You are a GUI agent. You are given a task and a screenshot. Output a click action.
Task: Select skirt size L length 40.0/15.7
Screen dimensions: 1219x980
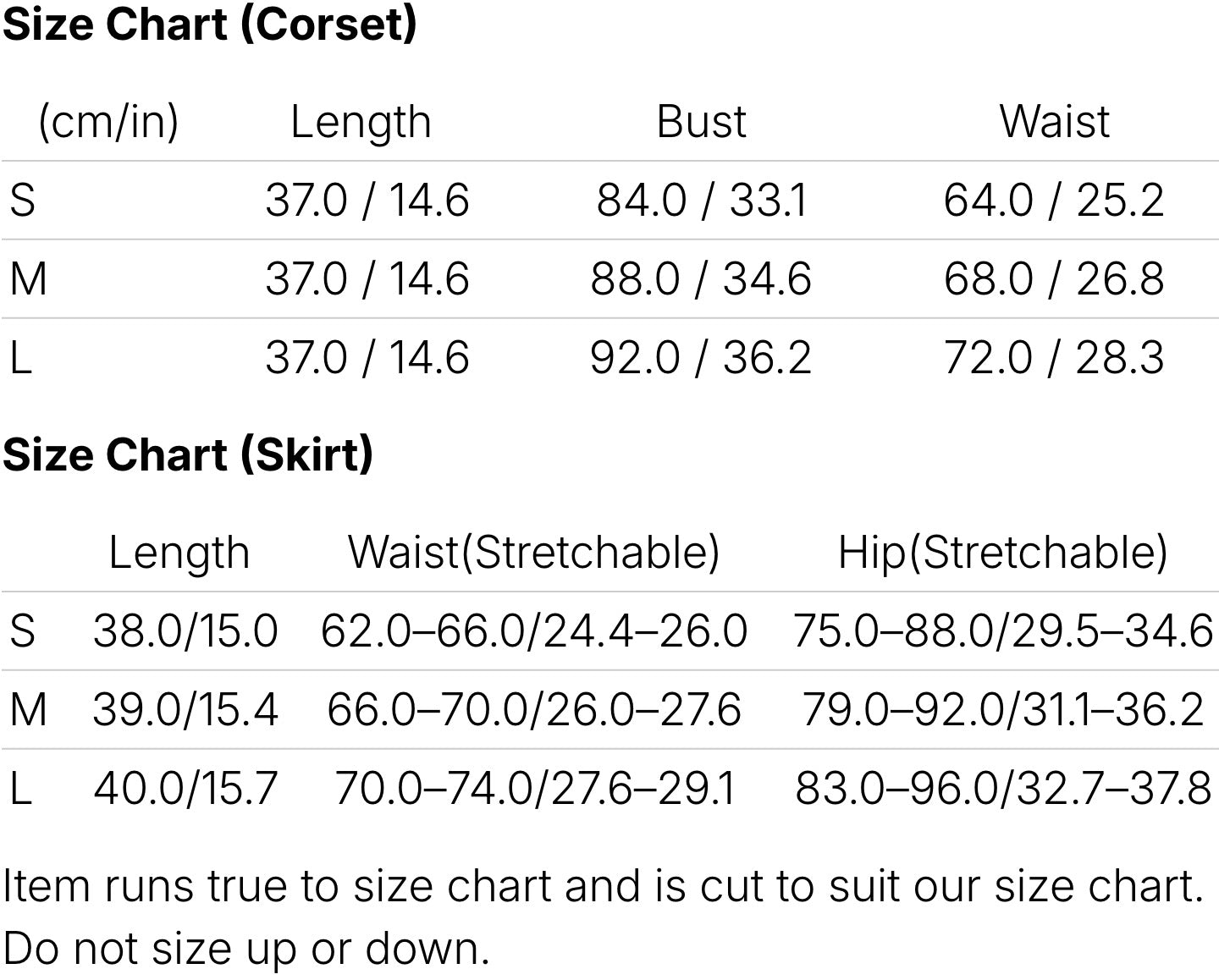pyautogui.click(x=185, y=788)
